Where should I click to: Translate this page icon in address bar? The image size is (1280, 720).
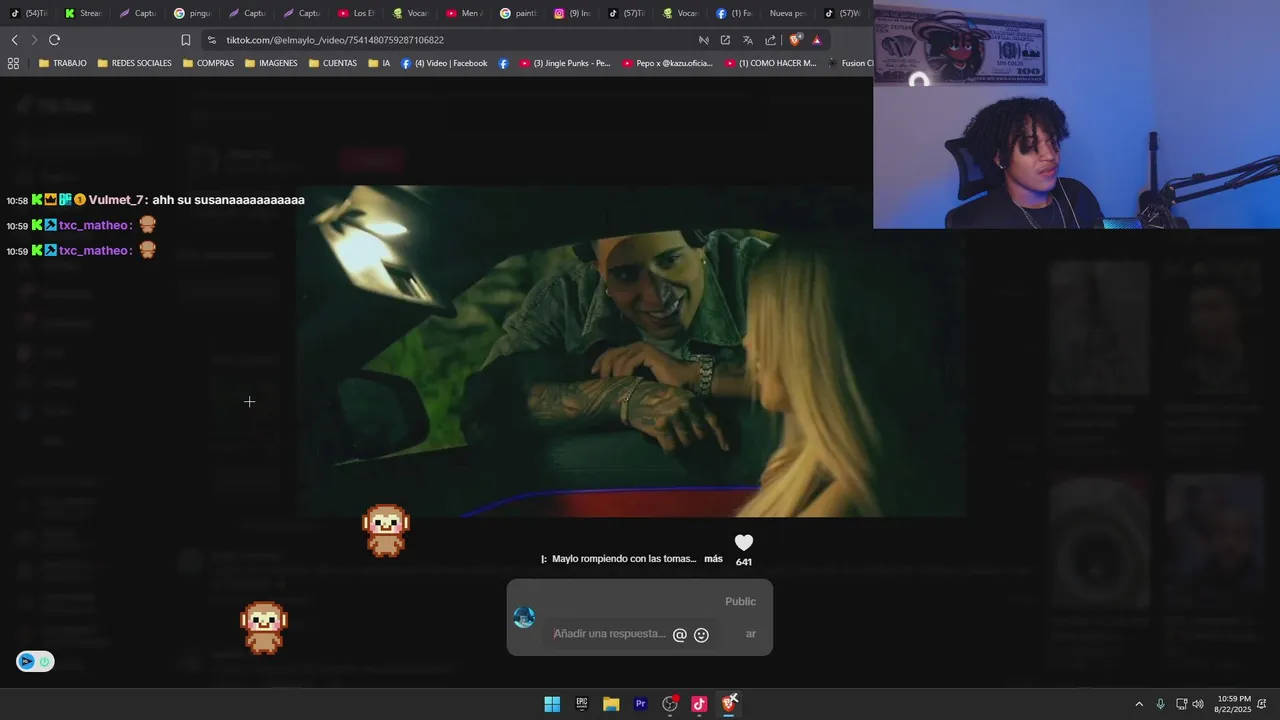click(x=748, y=40)
